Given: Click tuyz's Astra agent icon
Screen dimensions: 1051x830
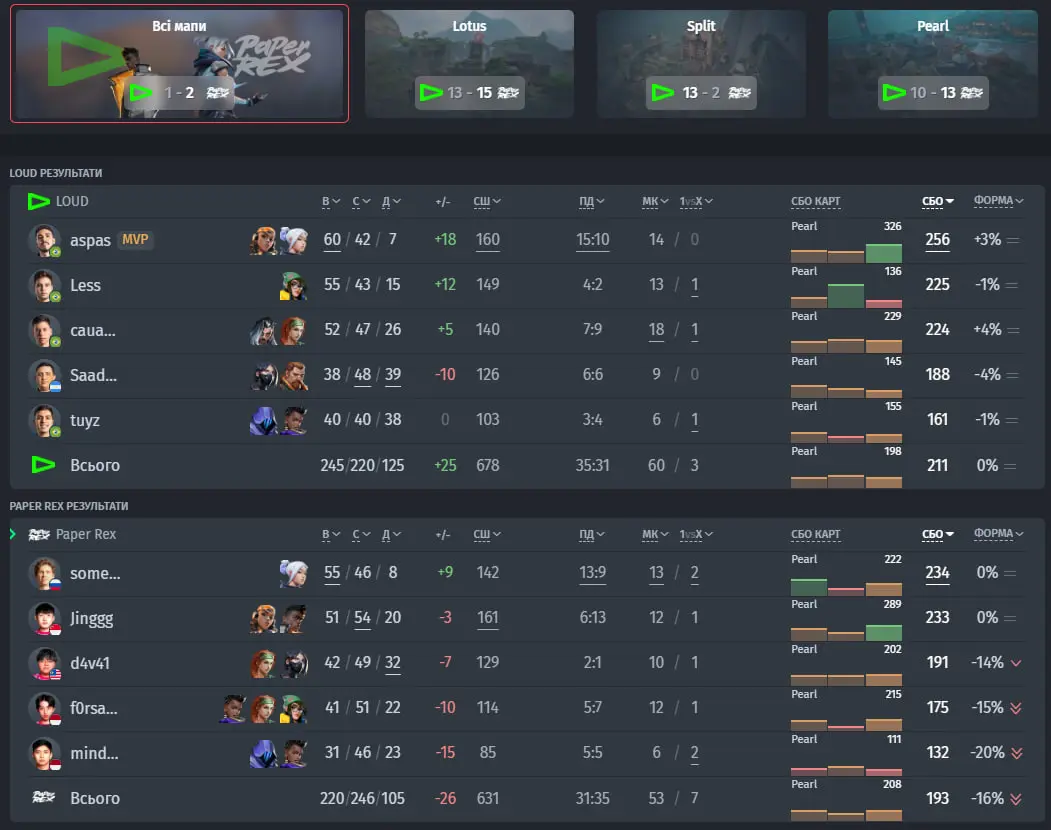Looking at the screenshot, I should point(294,420).
